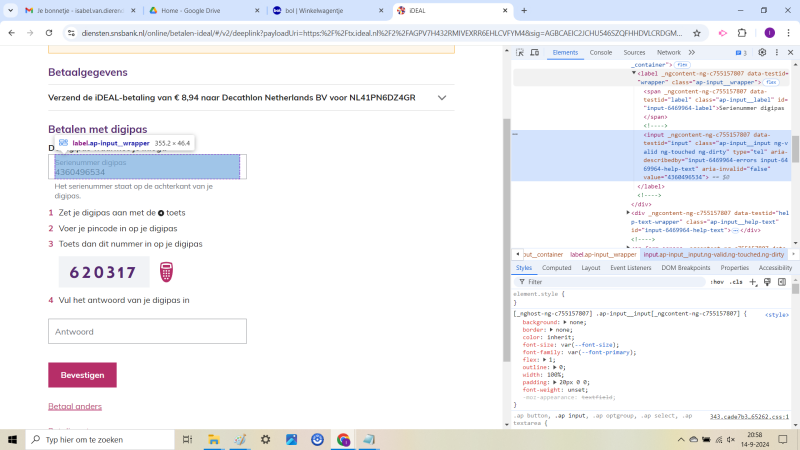Toggle the computed styles sidebar

[782, 282]
